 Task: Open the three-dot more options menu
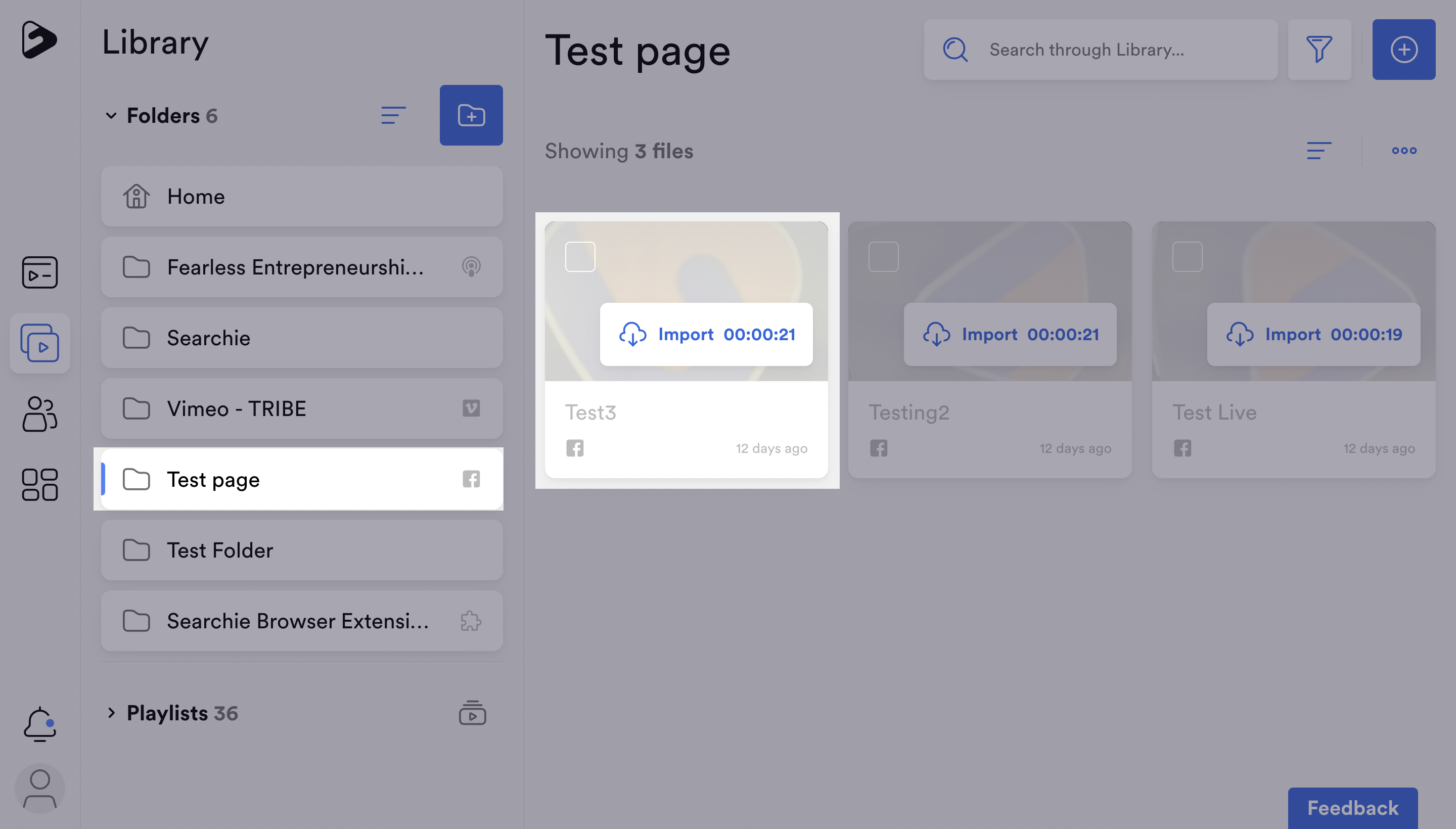pyautogui.click(x=1403, y=151)
